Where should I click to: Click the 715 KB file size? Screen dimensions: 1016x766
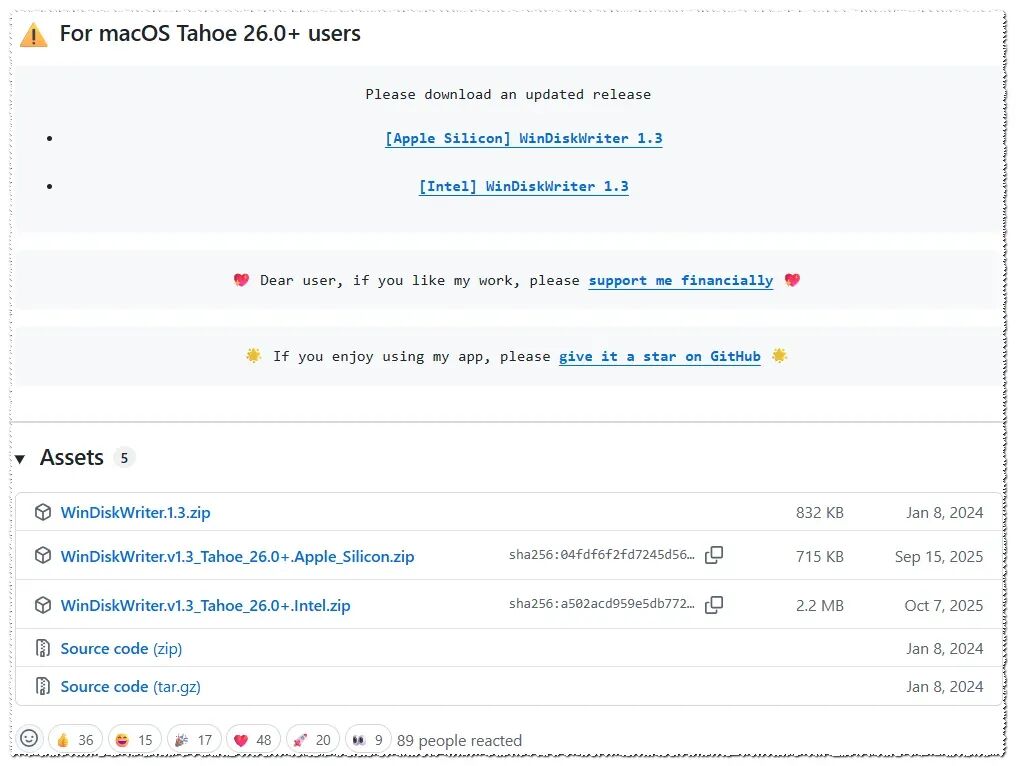pos(820,557)
